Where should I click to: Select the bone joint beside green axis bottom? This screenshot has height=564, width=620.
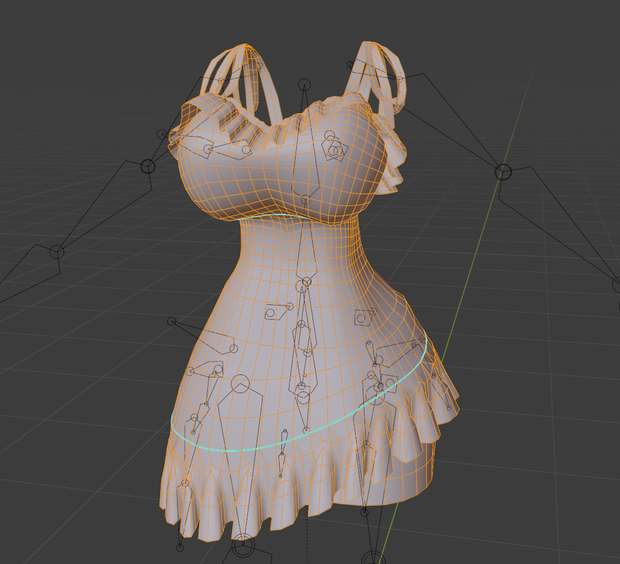pyautogui.click(x=373, y=558)
